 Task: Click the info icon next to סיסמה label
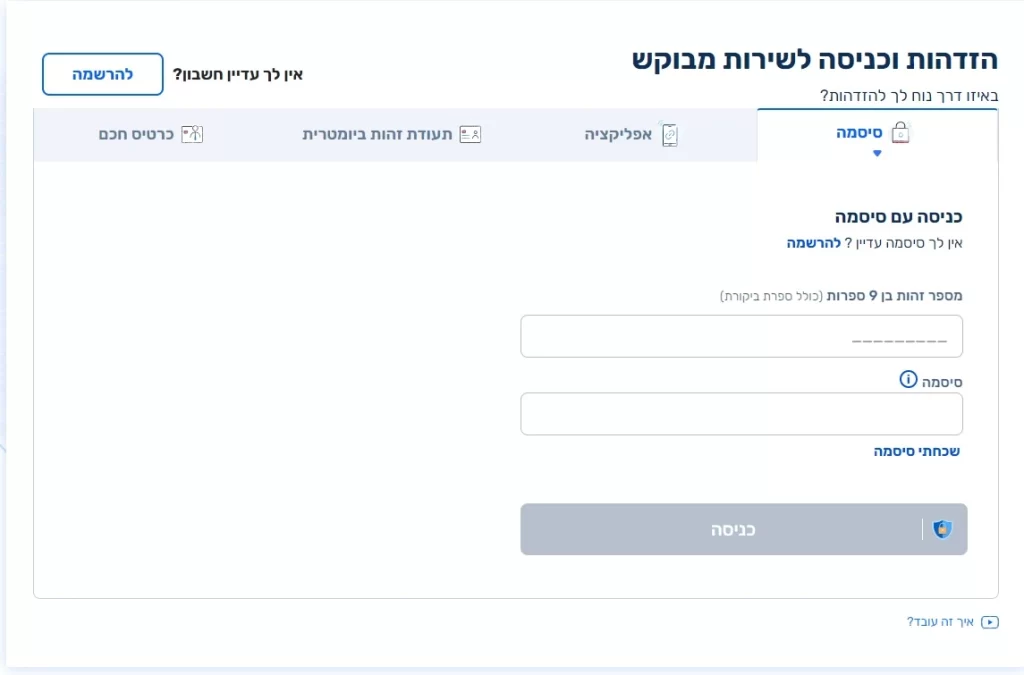(908, 379)
